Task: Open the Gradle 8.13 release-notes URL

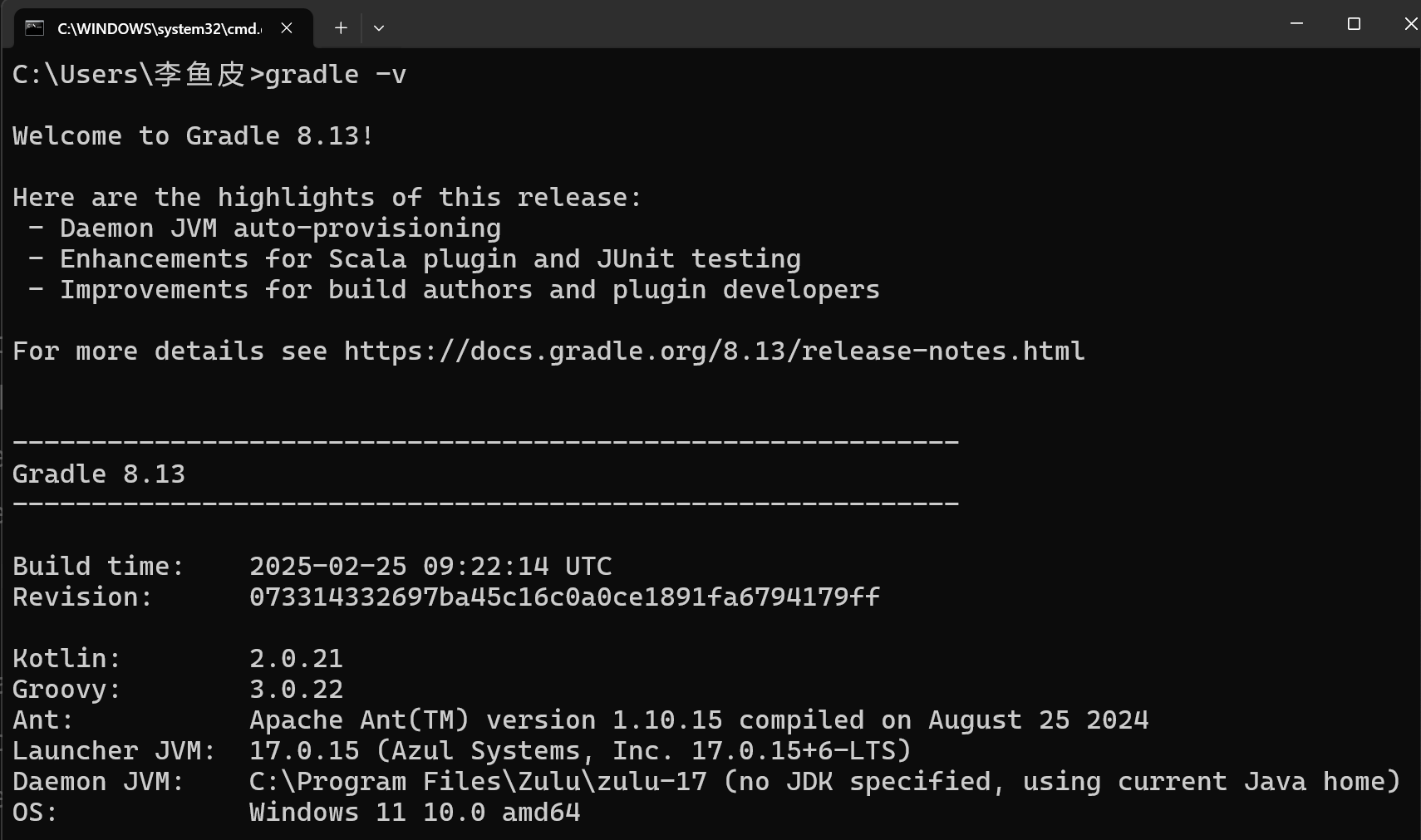Action: click(714, 351)
